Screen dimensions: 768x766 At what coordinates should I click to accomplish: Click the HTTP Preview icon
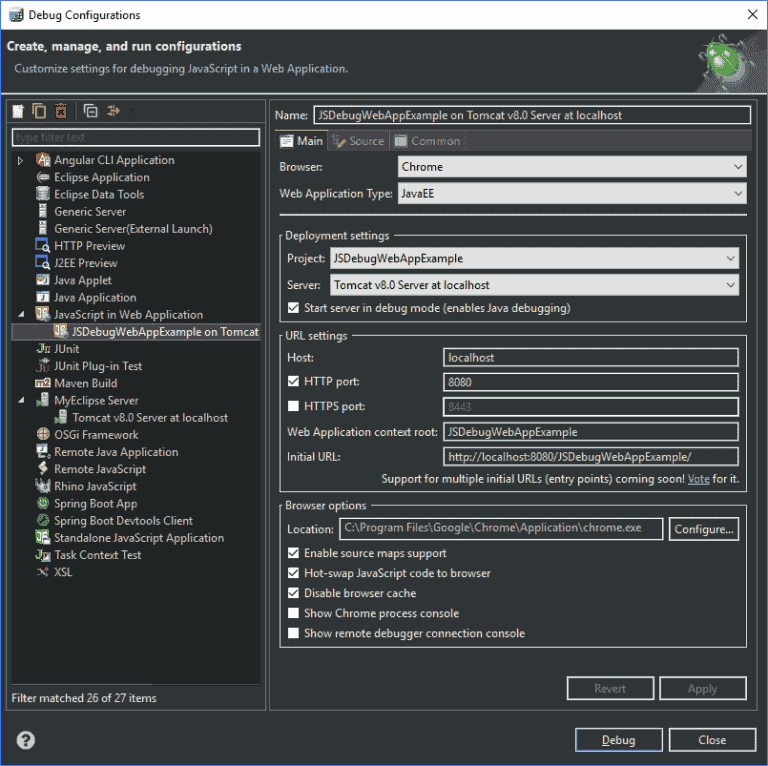point(43,245)
